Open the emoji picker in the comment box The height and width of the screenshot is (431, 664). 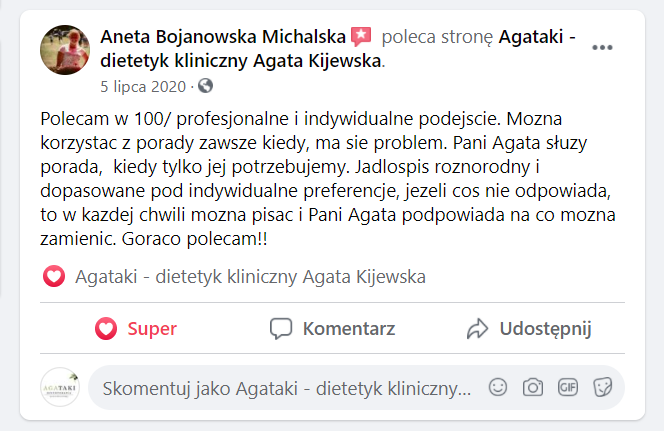coord(497,387)
